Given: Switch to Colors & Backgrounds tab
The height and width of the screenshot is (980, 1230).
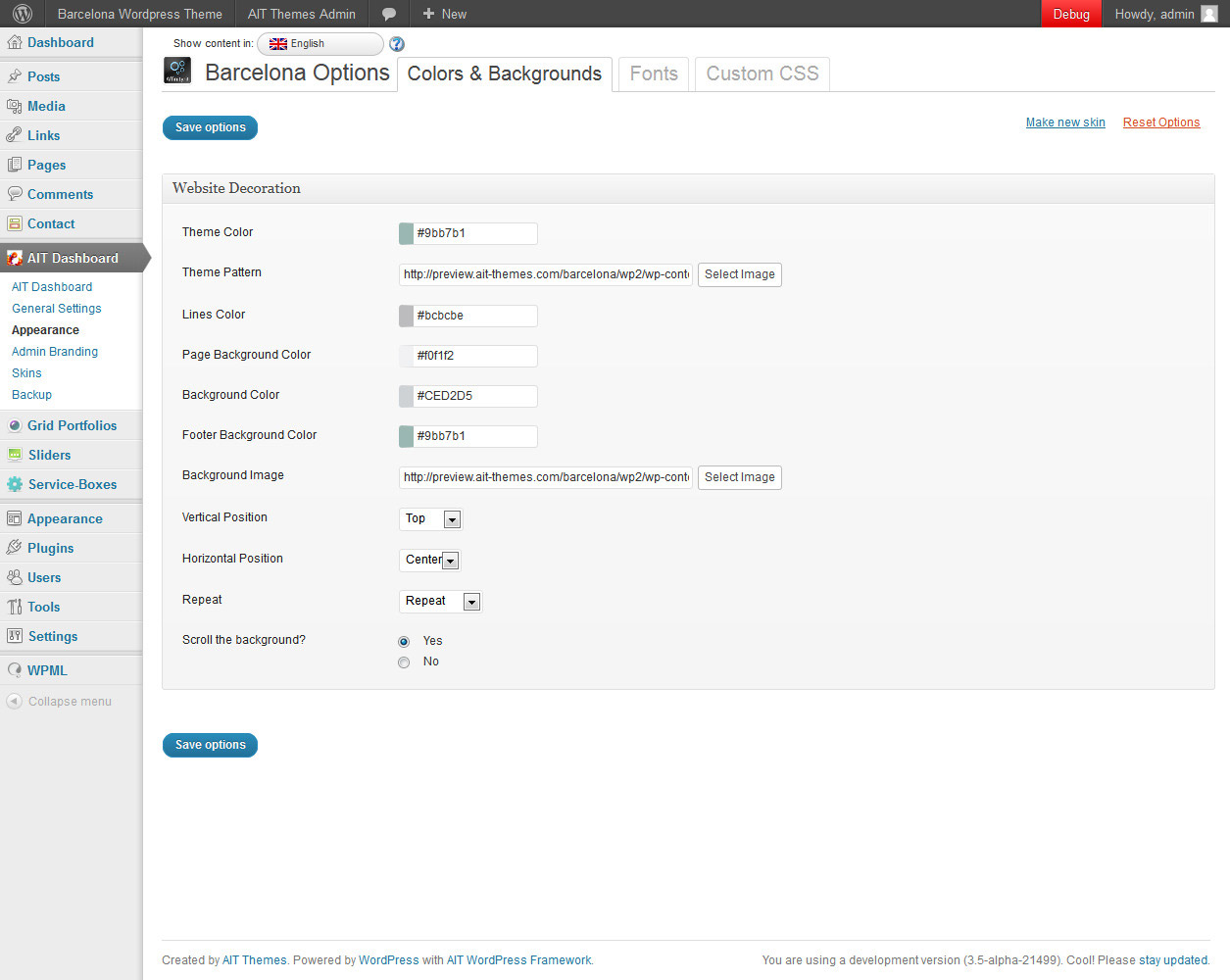Looking at the screenshot, I should [505, 74].
